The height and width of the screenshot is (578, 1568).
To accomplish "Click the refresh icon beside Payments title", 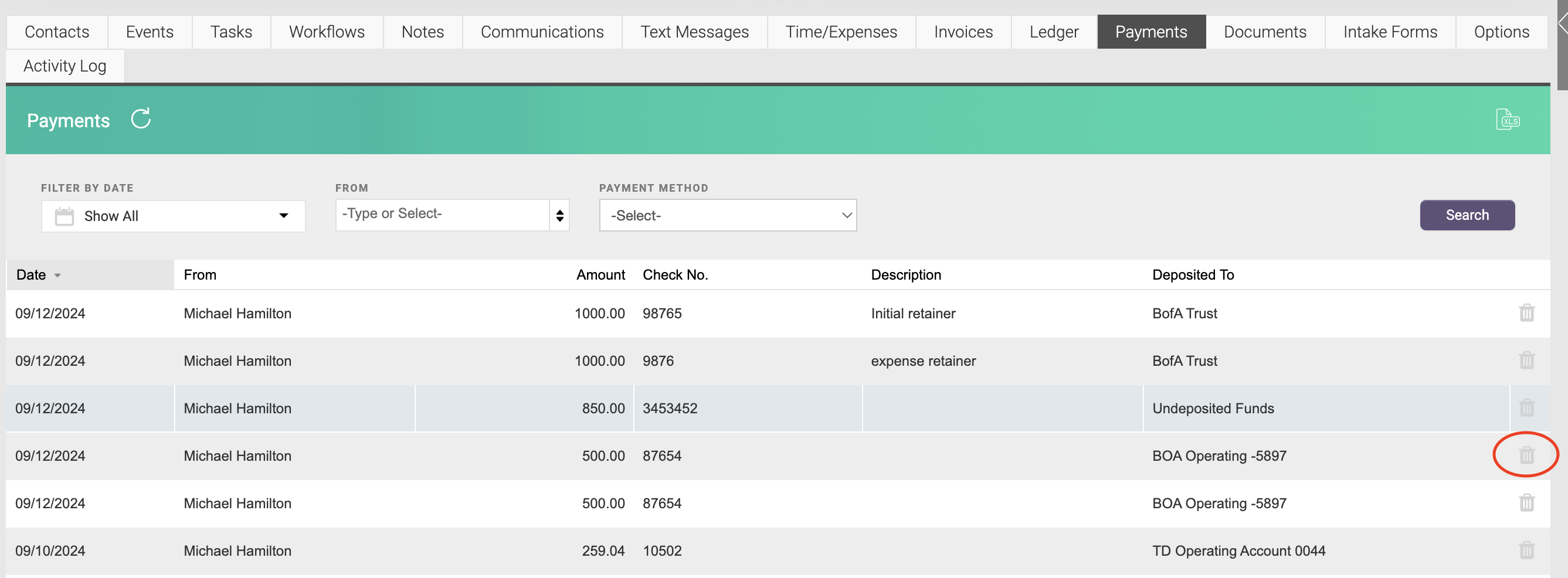I will (141, 118).
